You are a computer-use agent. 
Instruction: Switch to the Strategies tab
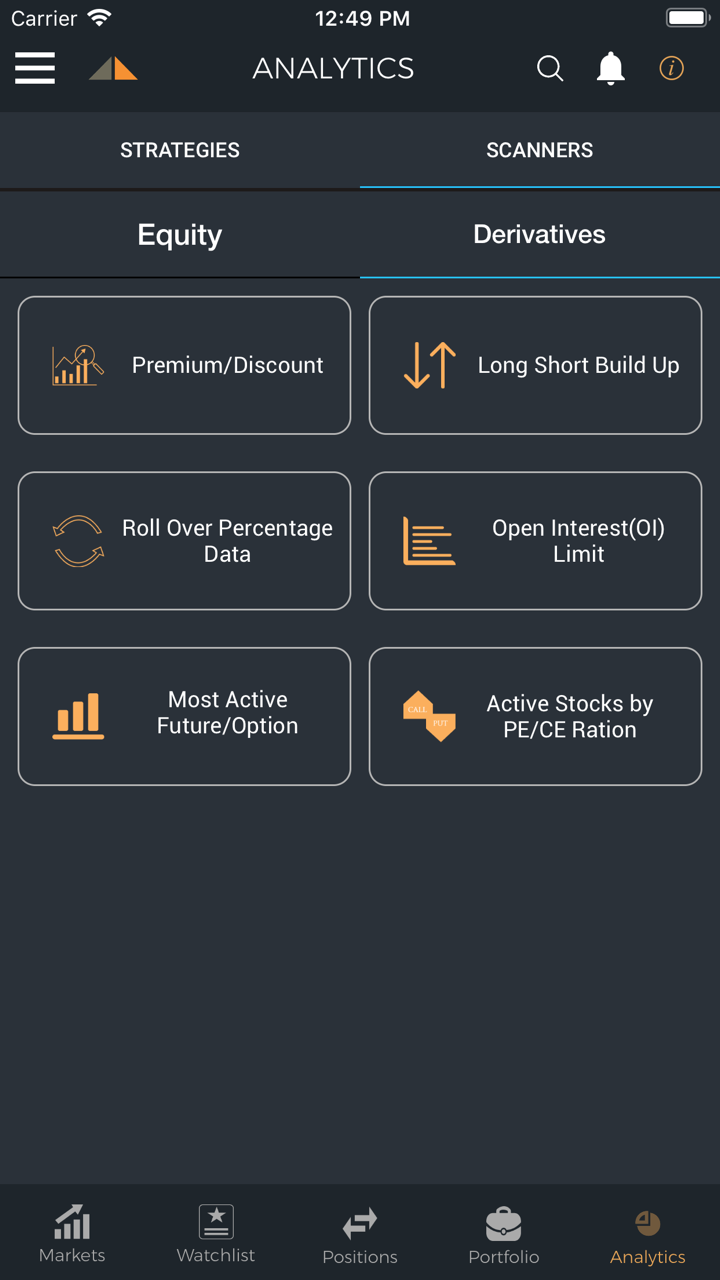180,150
